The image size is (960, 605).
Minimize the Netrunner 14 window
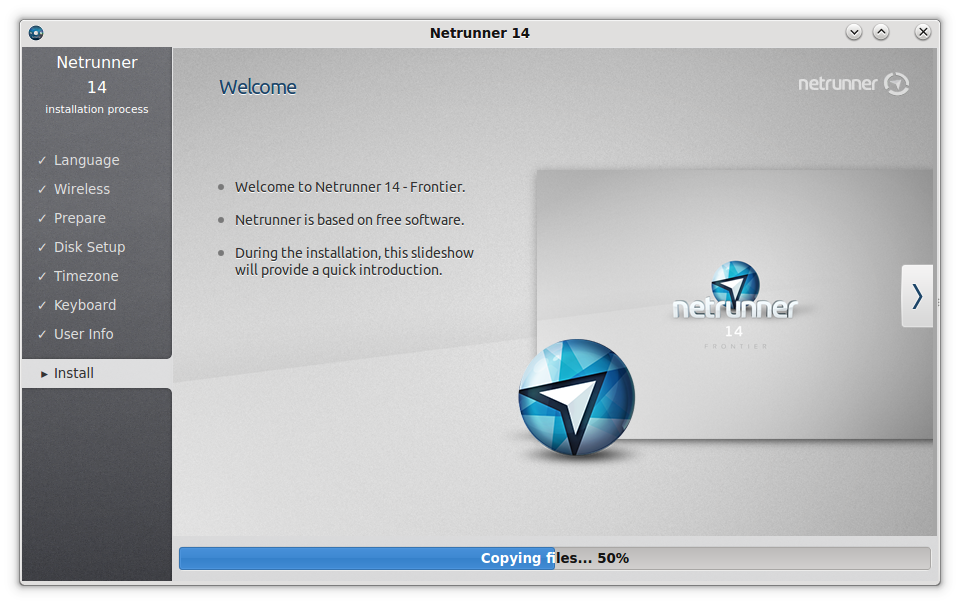click(x=853, y=32)
